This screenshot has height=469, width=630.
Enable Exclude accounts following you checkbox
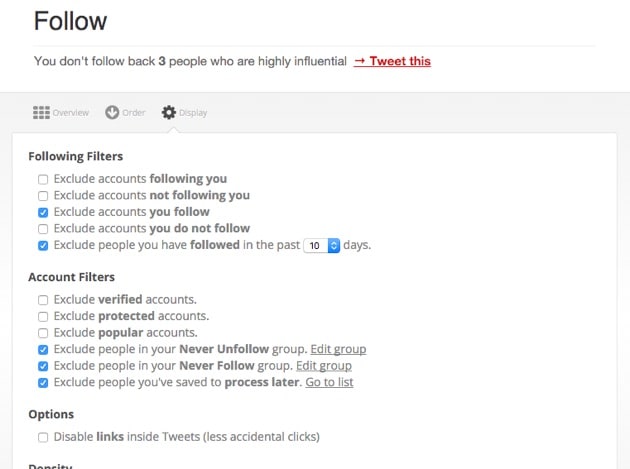click(x=43, y=179)
